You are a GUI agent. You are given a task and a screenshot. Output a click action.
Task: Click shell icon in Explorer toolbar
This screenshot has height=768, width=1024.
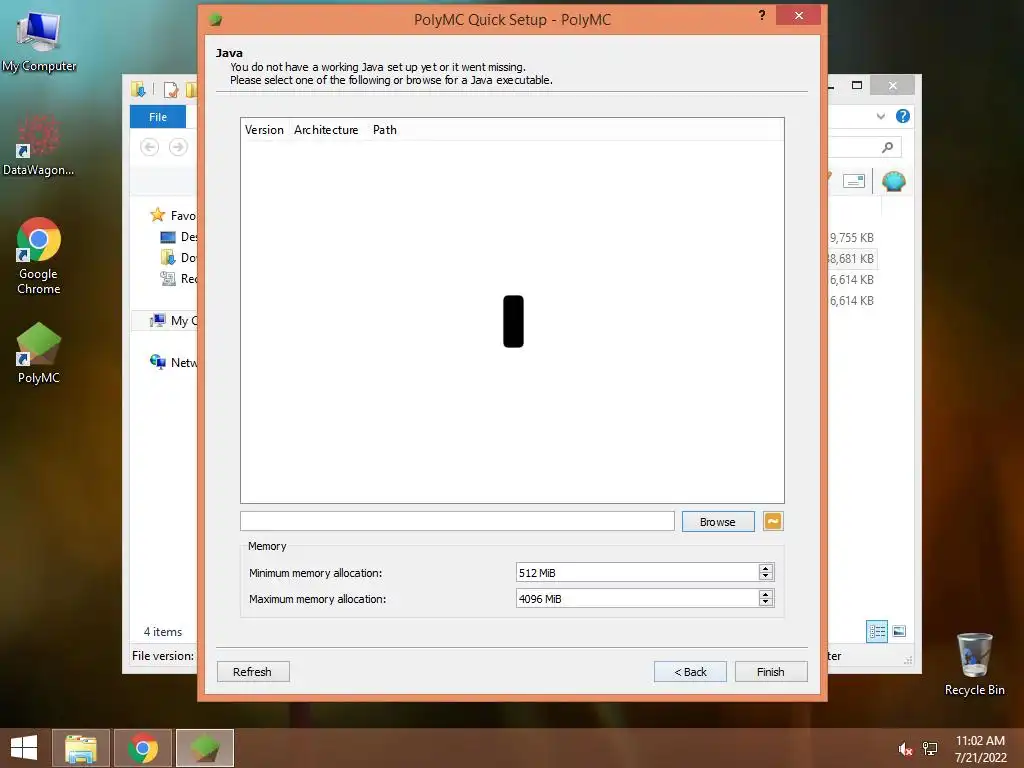[894, 182]
